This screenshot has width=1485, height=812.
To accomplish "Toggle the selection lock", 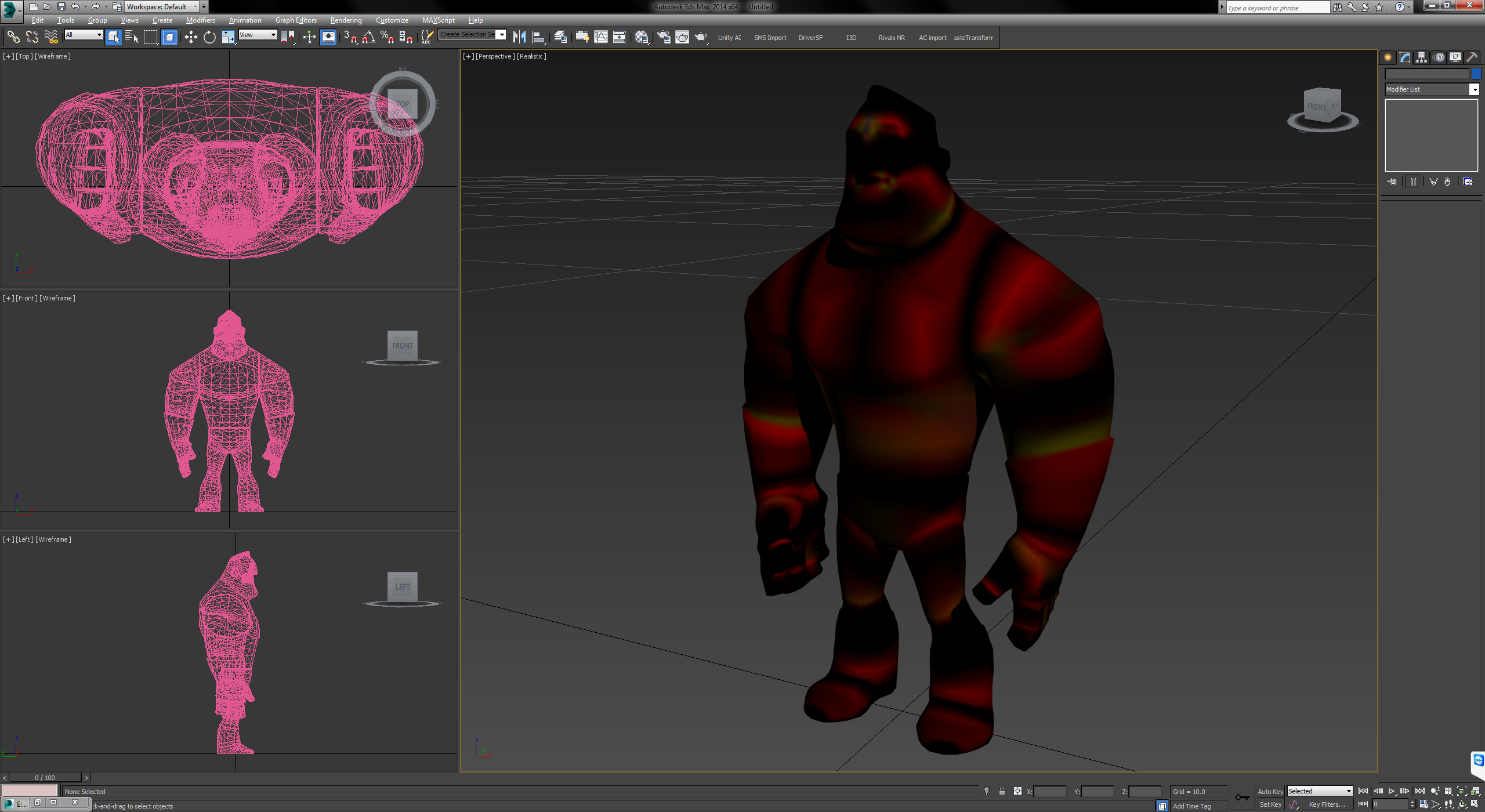I will point(1002,791).
